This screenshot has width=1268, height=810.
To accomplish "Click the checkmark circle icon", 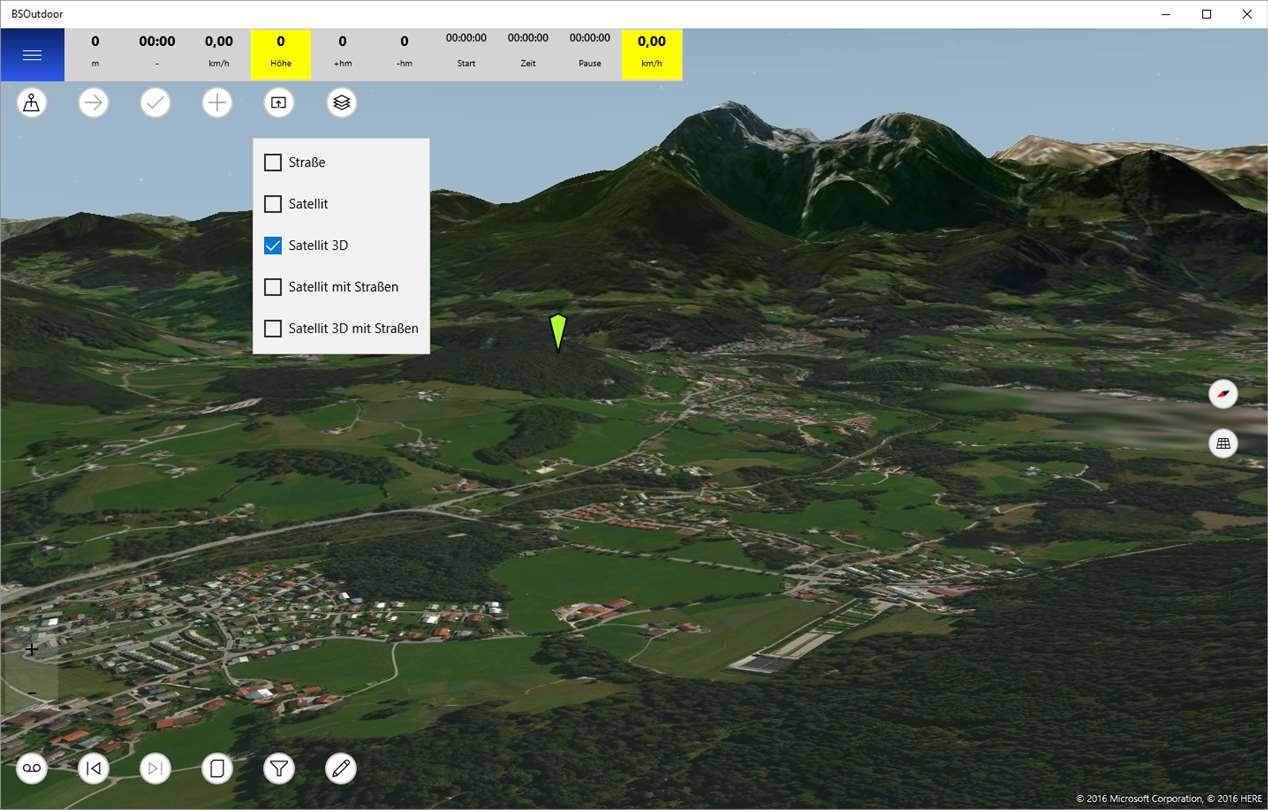I will click(156, 102).
